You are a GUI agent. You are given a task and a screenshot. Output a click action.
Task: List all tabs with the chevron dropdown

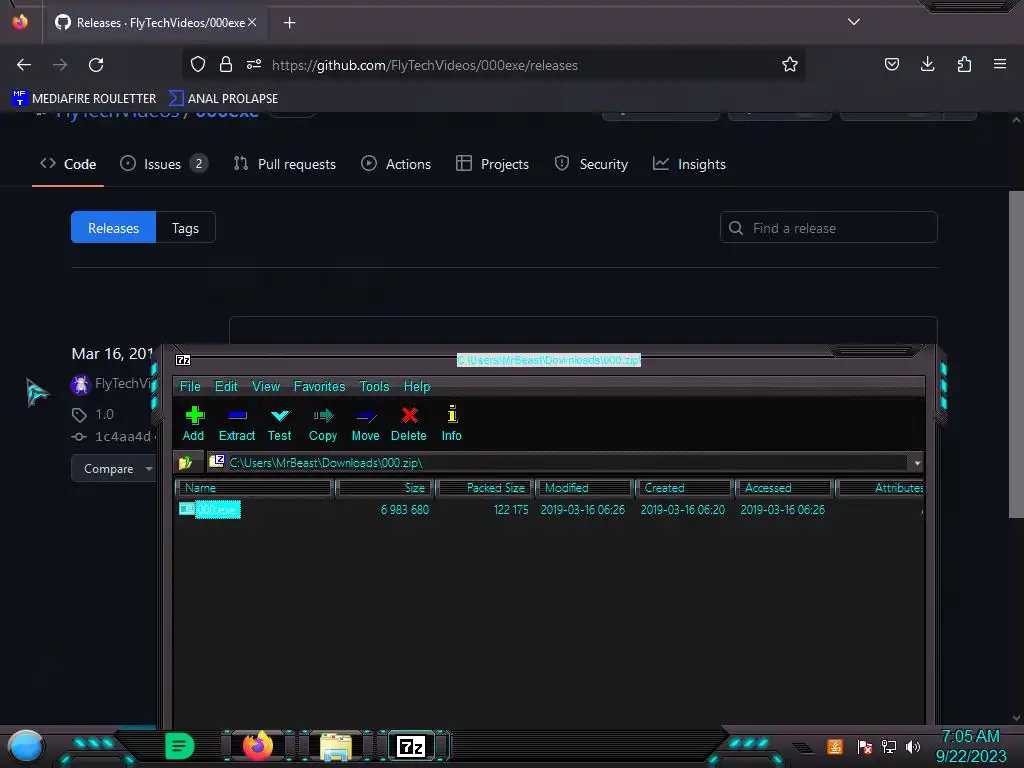(x=854, y=22)
